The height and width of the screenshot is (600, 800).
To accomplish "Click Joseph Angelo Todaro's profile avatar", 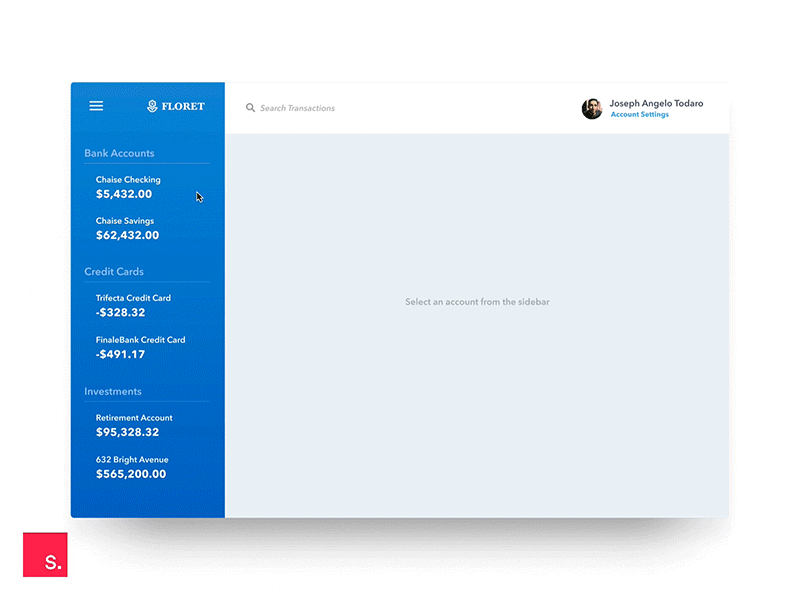I will [x=592, y=108].
